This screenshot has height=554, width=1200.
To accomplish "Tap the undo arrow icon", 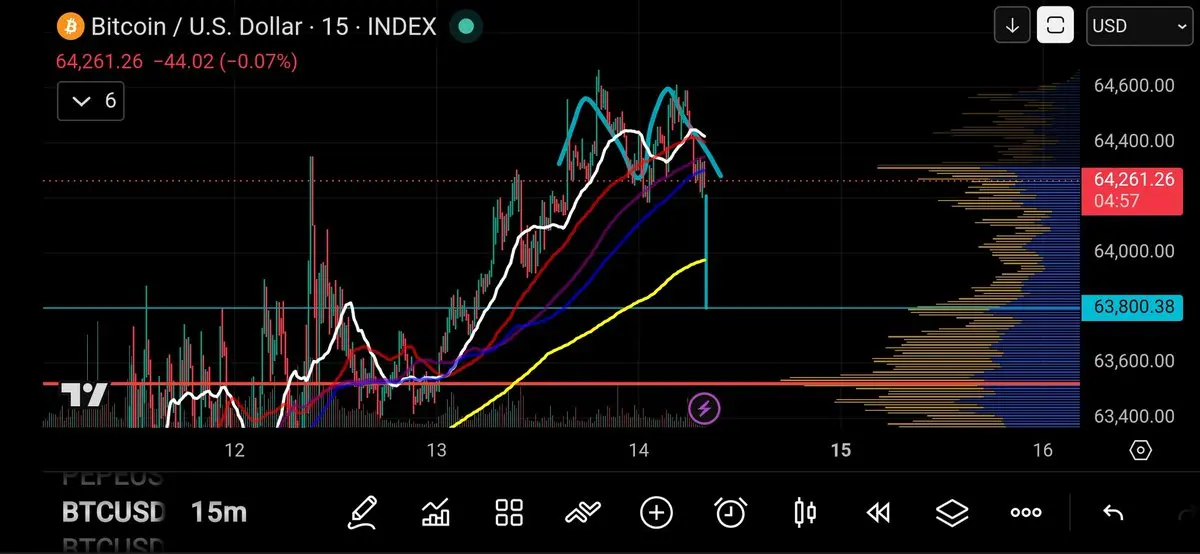I will click(1113, 513).
